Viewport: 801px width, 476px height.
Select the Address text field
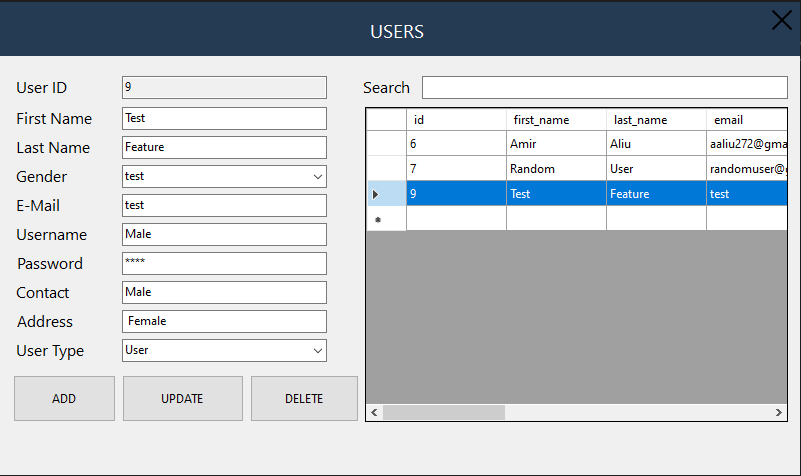(x=224, y=321)
